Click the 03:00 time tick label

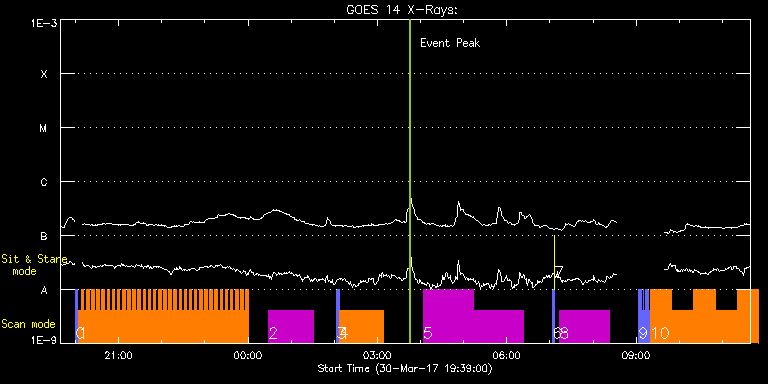pyautogui.click(x=378, y=355)
